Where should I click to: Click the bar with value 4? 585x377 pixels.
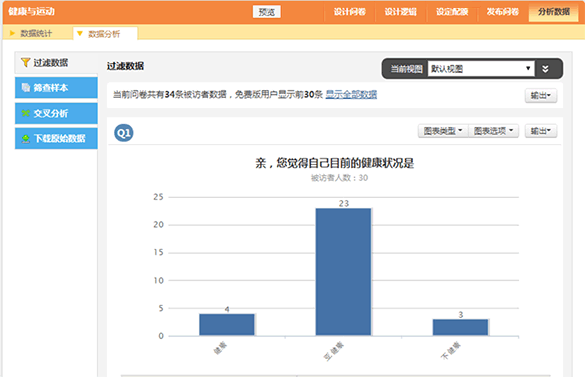(x=227, y=324)
